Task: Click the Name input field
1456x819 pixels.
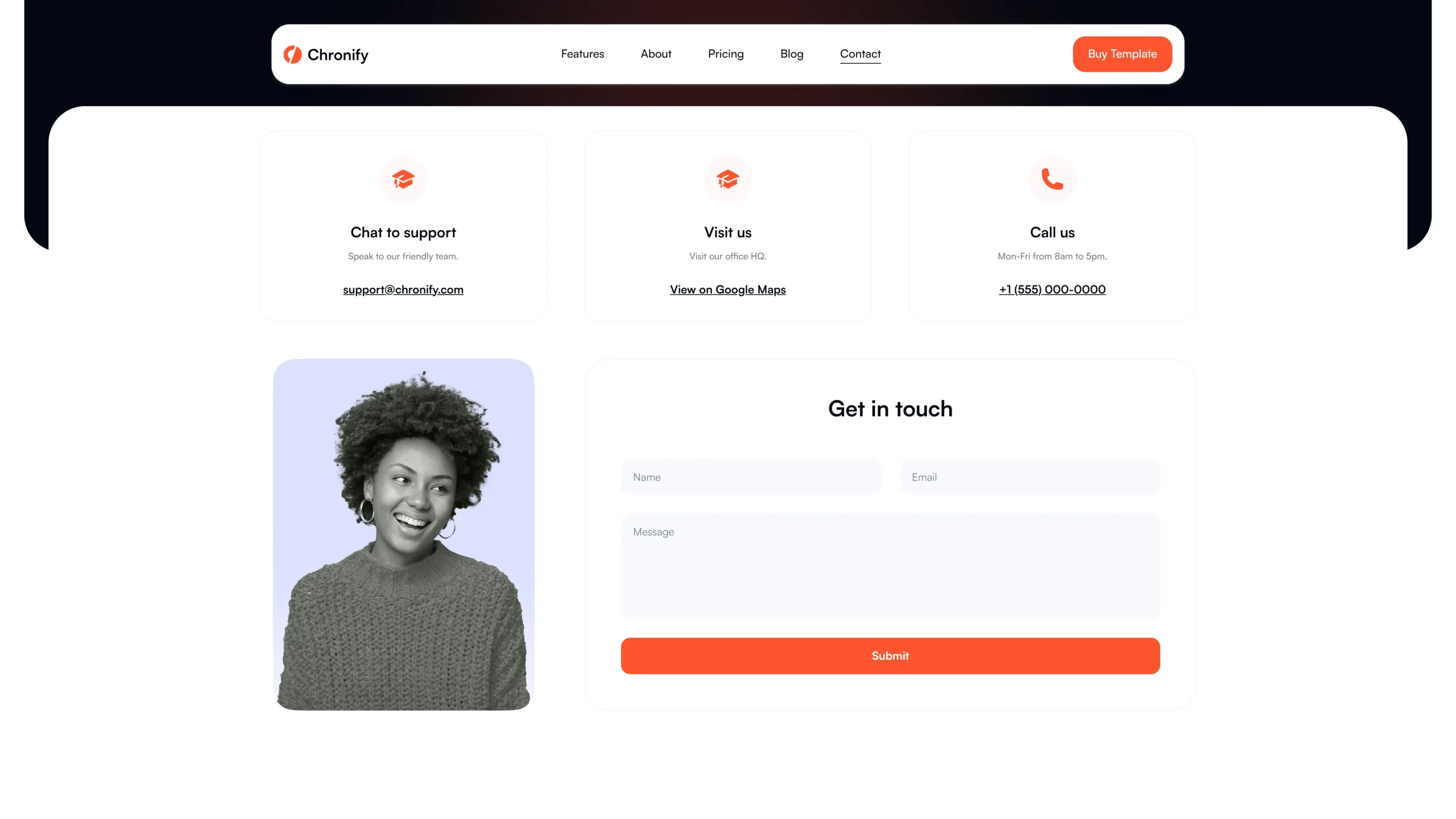Action: 750,476
